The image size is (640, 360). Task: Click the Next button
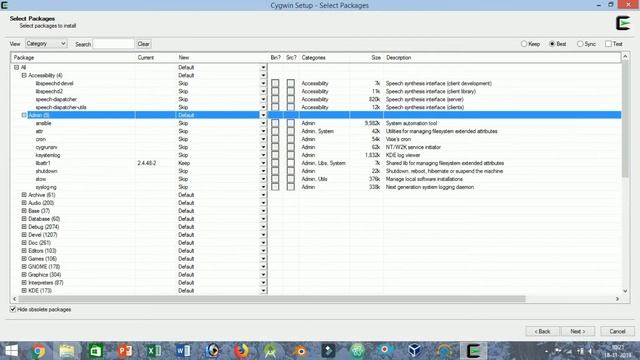tap(578, 331)
